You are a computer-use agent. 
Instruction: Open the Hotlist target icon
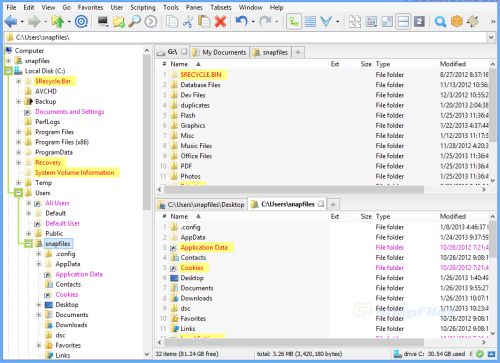[x=81, y=22]
